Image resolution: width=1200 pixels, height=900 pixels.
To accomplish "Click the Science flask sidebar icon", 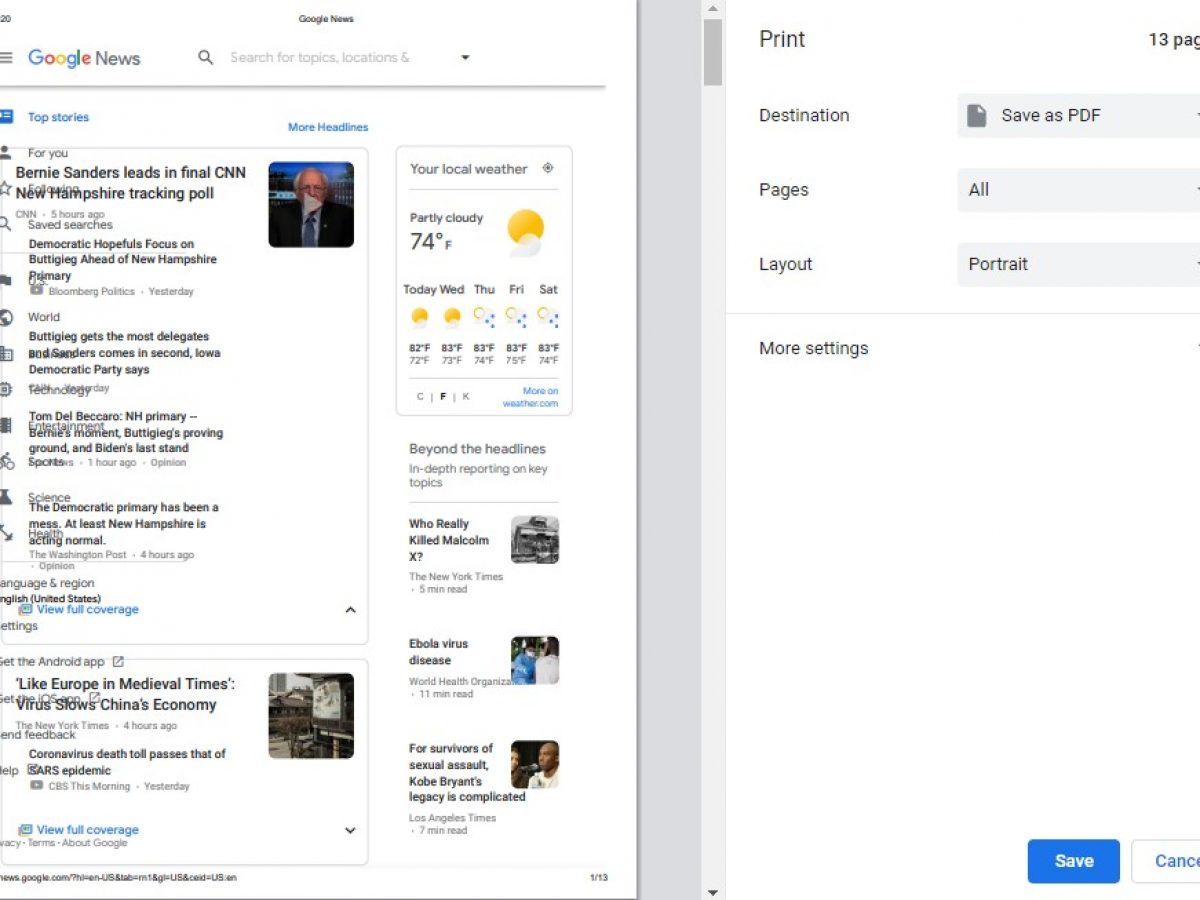I will (x=6, y=497).
